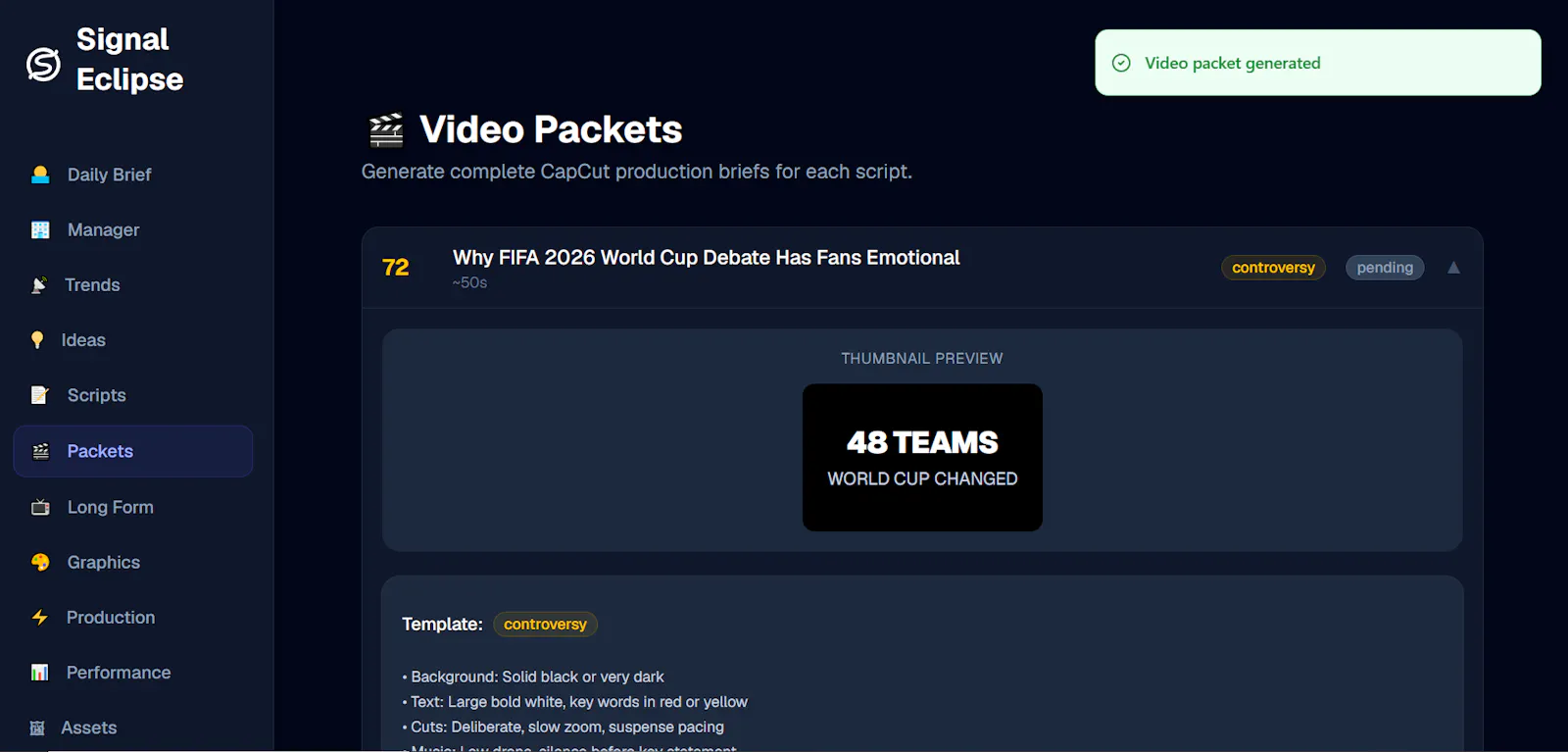1568x752 pixels.
Task: Click the palette icon beside Graphics
Action: pyautogui.click(x=40, y=562)
